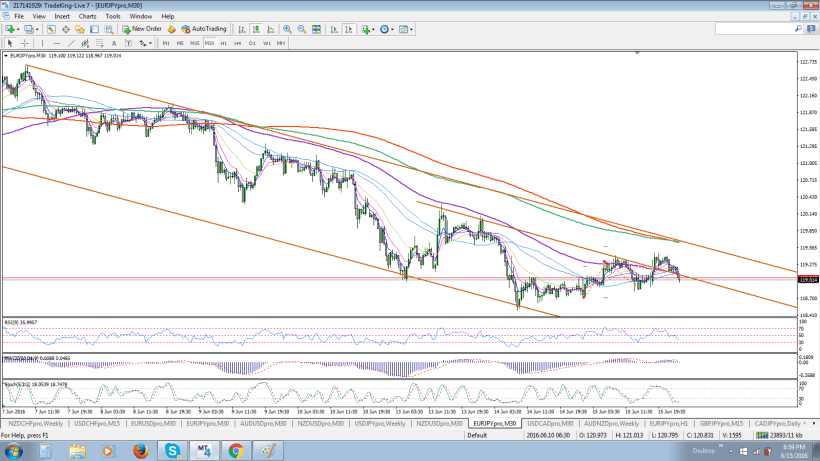Open the Insert menu
Viewport: 820px width, 461px height.
(62, 16)
